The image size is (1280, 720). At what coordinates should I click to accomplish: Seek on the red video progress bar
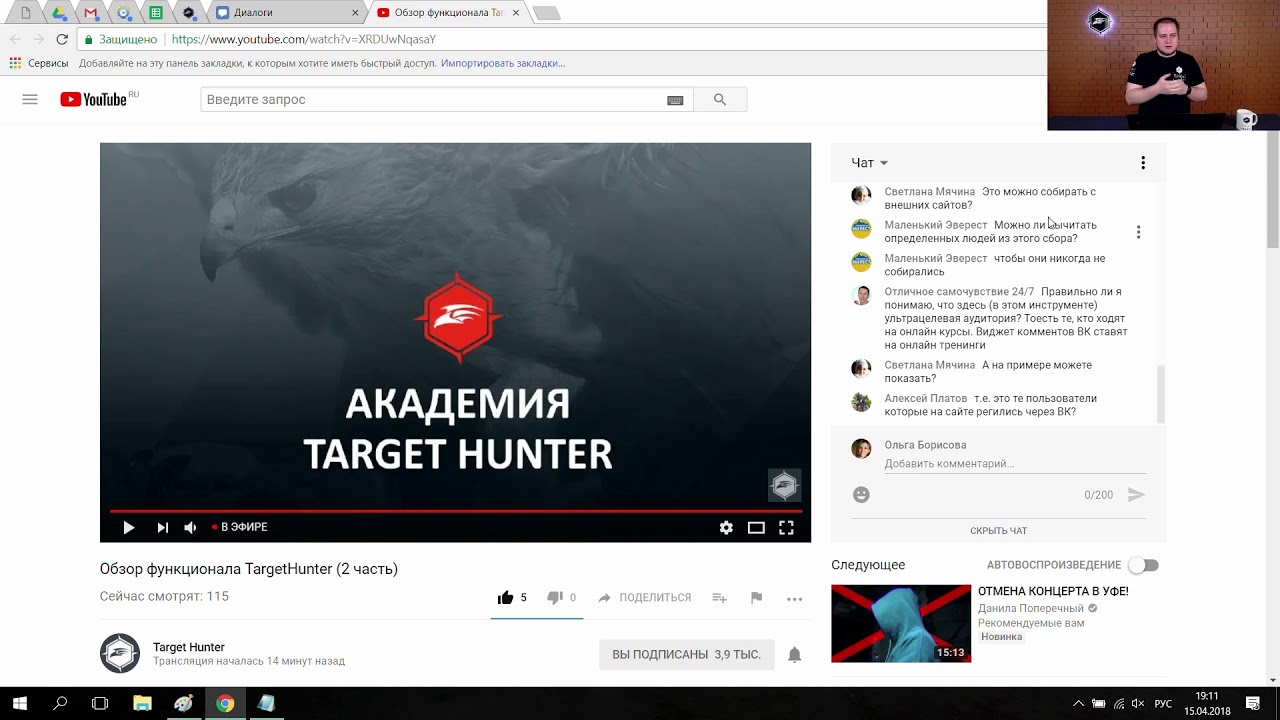pyautogui.click(x=455, y=510)
